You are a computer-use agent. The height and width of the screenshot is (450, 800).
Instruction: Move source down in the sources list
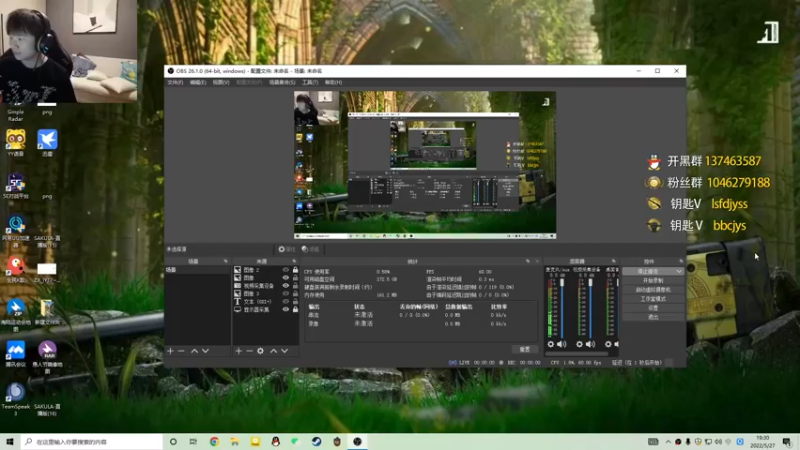(x=285, y=351)
